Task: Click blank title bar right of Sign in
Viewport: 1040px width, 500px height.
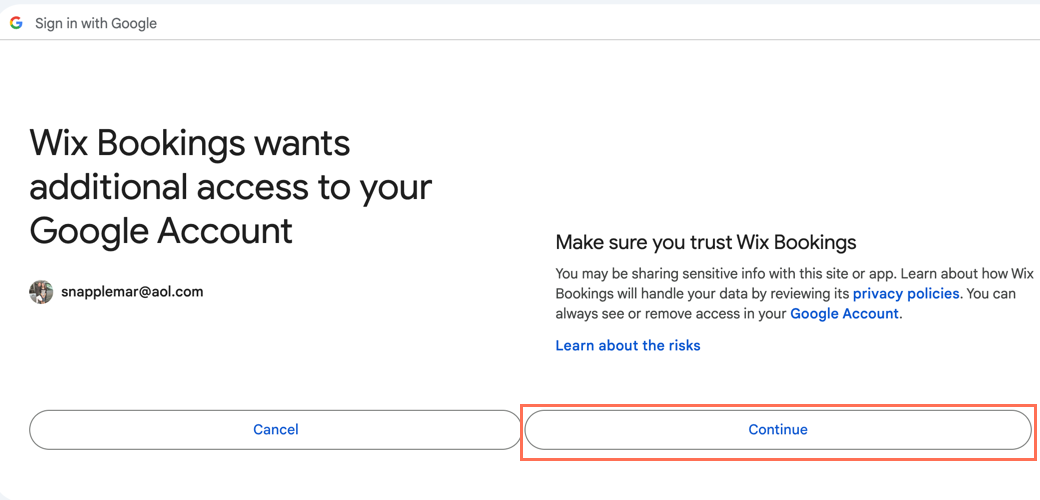Action: tap(600, 23)
